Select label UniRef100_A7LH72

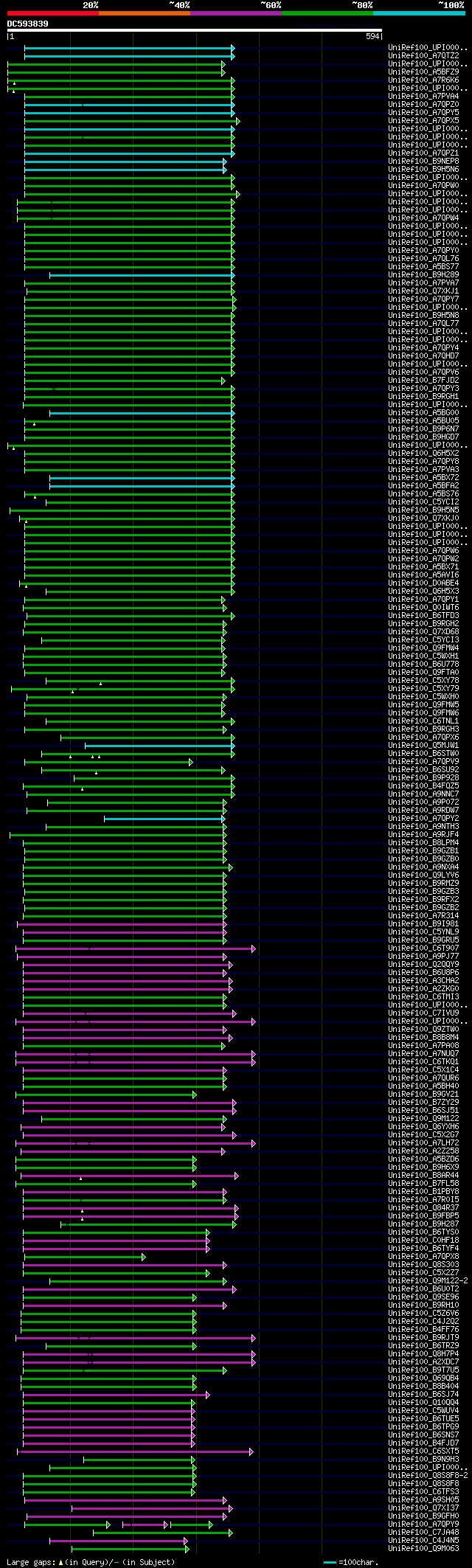(423, 1143)
